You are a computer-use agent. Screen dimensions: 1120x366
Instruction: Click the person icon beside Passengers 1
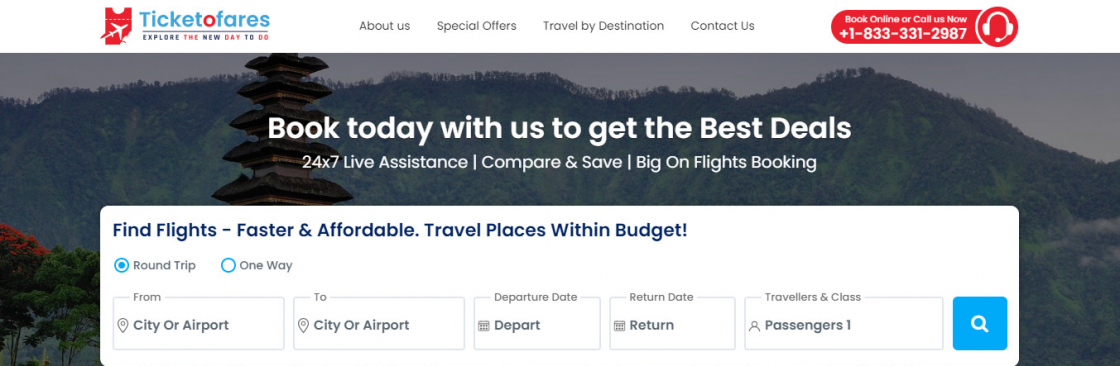pyautogui.click(x=754, y=326)
